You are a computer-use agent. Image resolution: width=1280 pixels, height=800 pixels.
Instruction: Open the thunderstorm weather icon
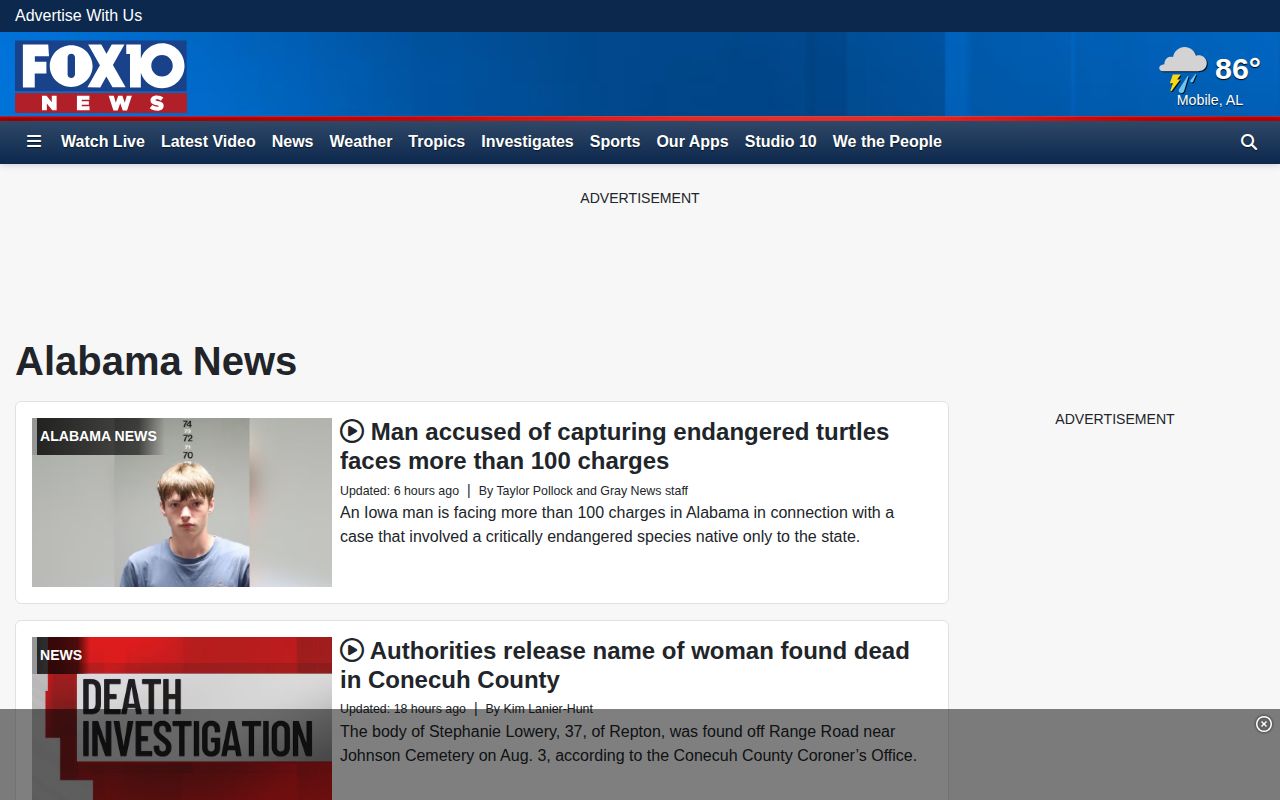pyautogui.click(x=1183, y=69)
